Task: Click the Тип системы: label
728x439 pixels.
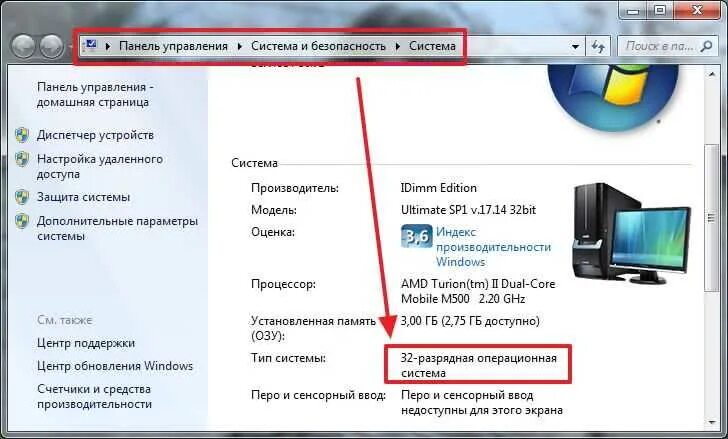Action: click(x=288, y=358)
